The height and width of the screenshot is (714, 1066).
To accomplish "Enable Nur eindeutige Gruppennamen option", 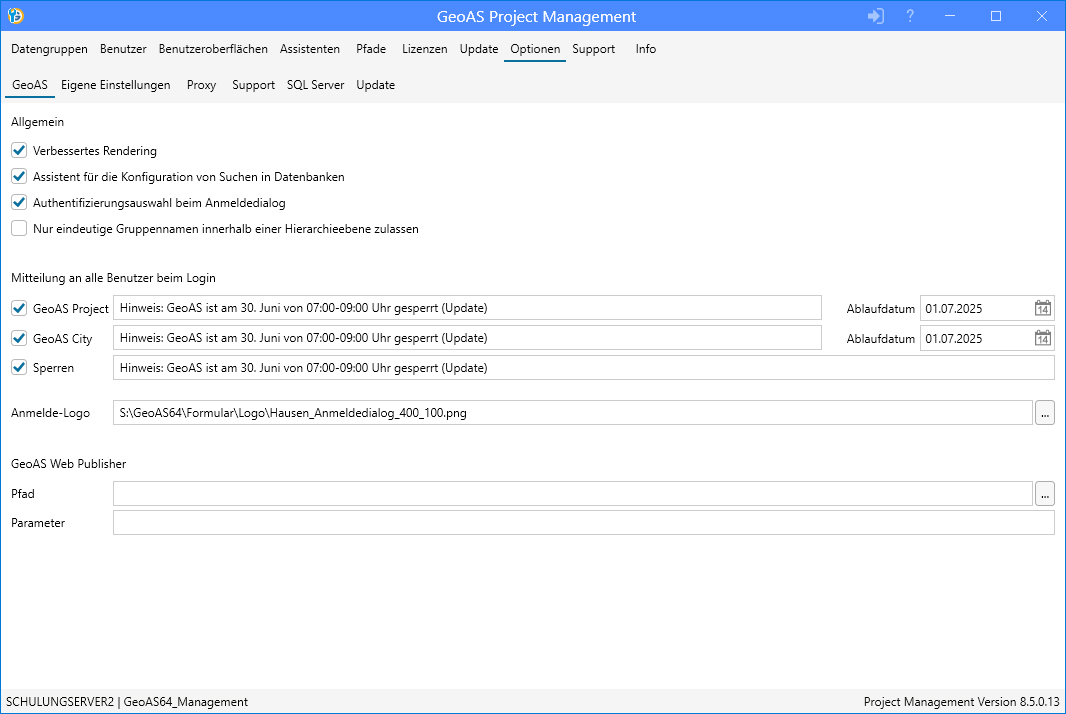I will [x=19, y=228].
